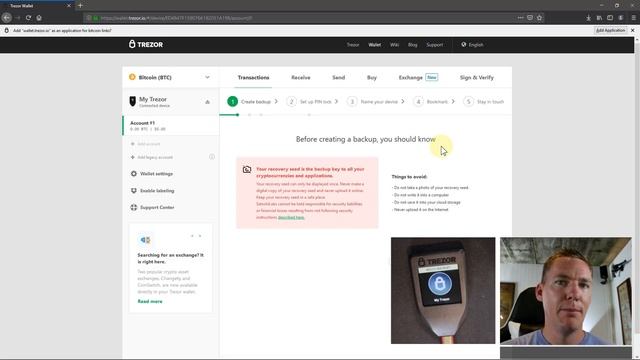
Task: Switch to the Buy tab
Action: (372, 78)
